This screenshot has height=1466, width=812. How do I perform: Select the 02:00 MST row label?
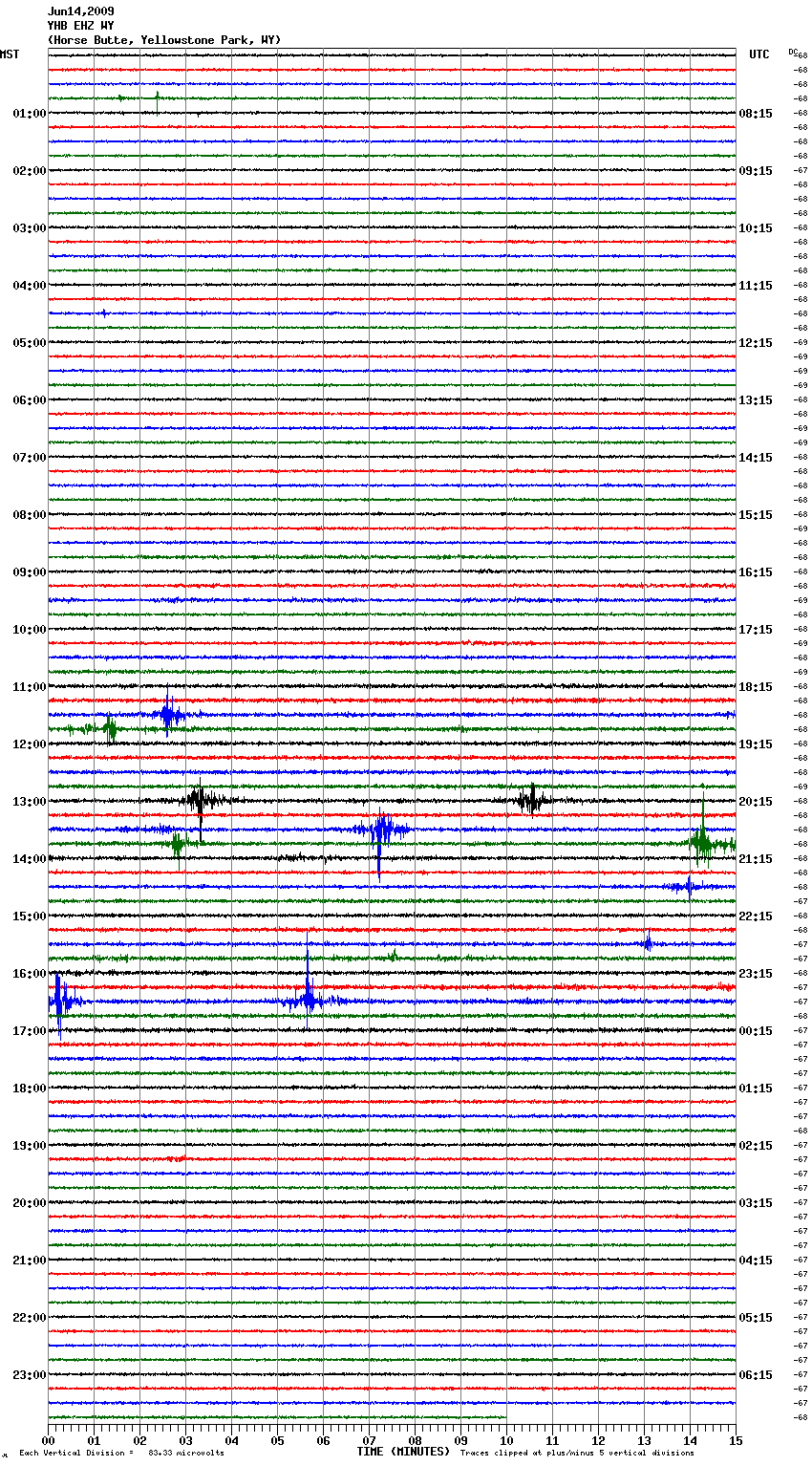point(30,171)
